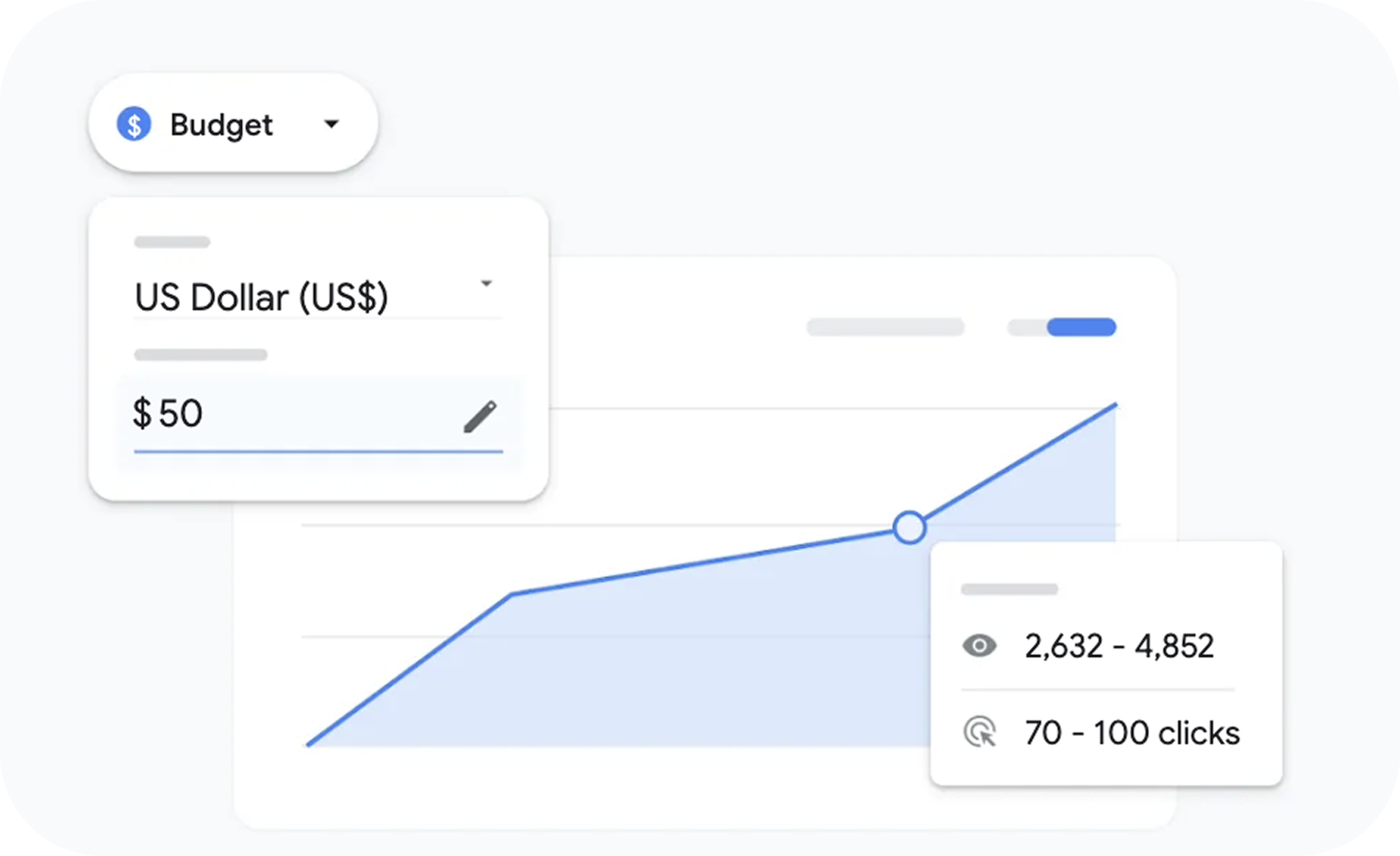Image resolution: width=1400 pixels, height=856 pixels.
Task: Click the gray header bar in the estimate tooltip
Action: pos(1009,589)
